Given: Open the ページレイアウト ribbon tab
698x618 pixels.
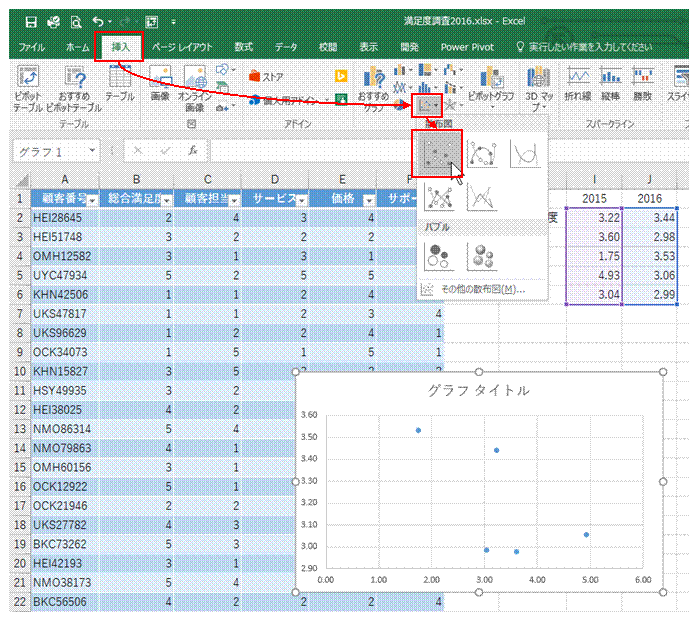Looking at the screenshot, I should tap(181, 46).
